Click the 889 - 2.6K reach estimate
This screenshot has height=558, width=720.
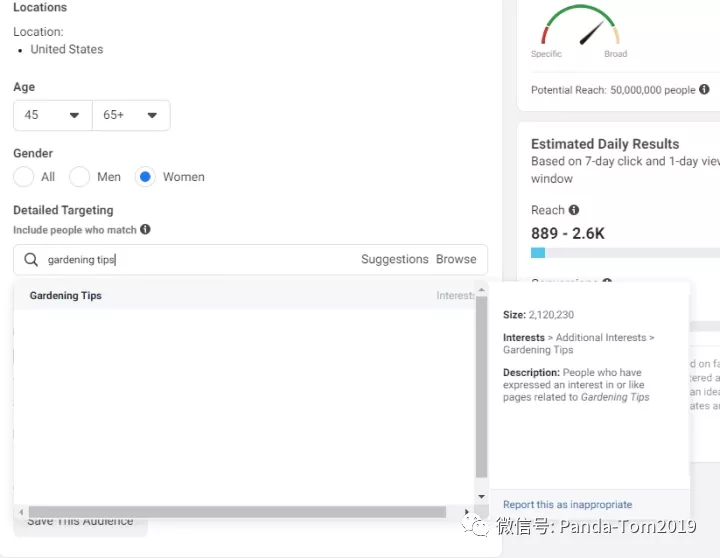[568, 233]
